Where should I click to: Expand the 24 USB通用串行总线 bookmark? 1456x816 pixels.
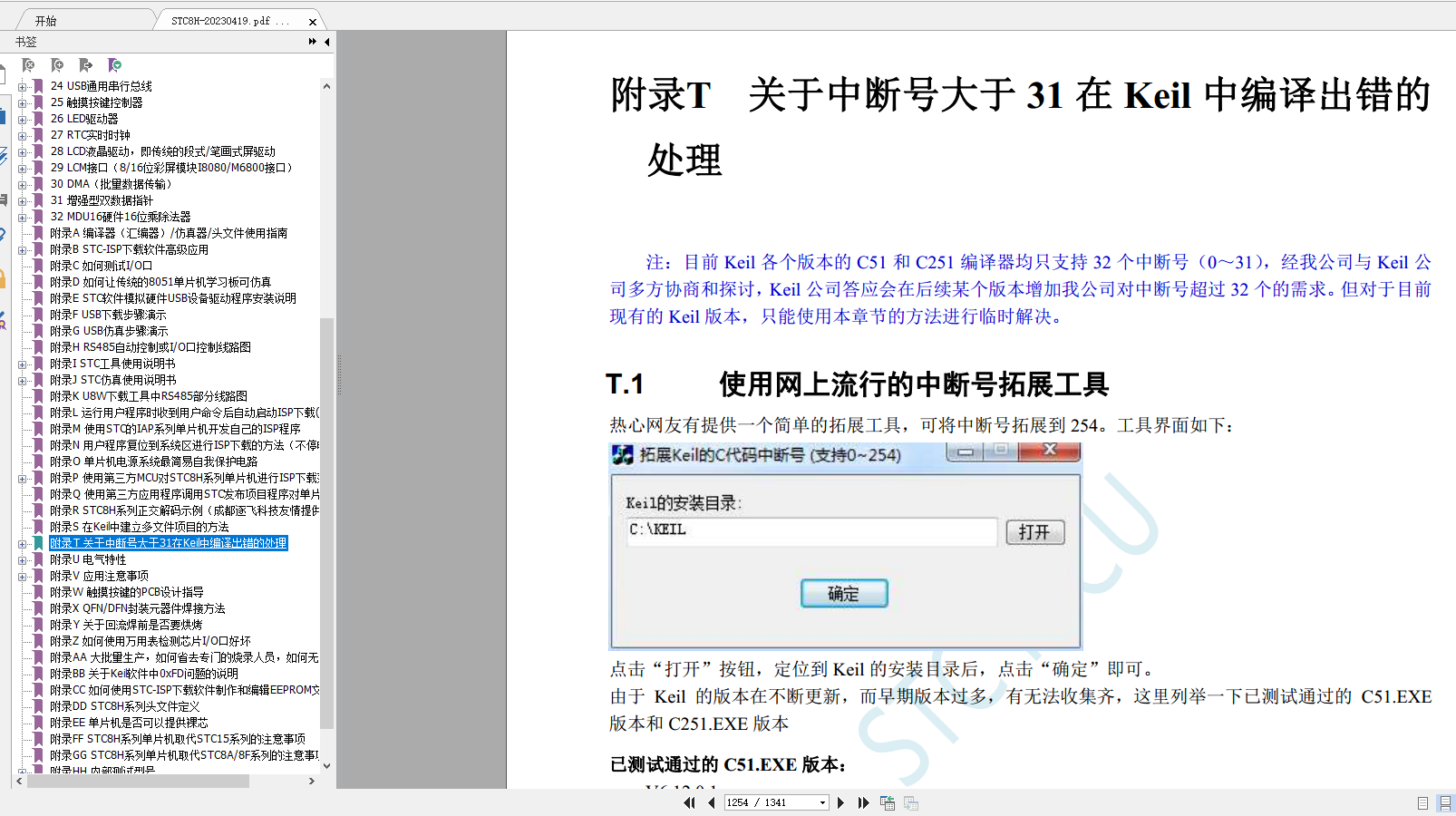[22, 87]
